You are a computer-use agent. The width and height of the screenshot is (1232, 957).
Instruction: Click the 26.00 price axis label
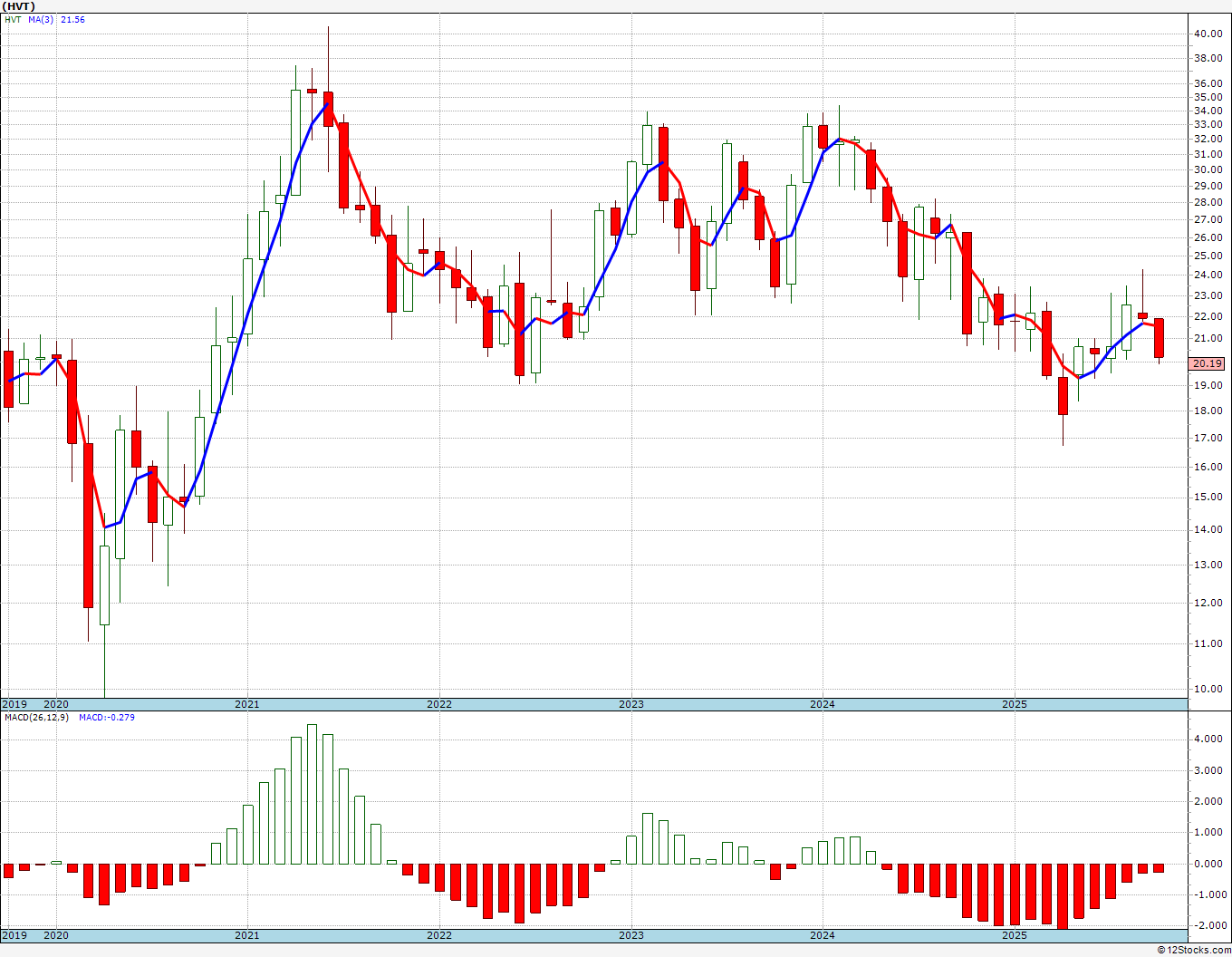[x=1208, y=237]
